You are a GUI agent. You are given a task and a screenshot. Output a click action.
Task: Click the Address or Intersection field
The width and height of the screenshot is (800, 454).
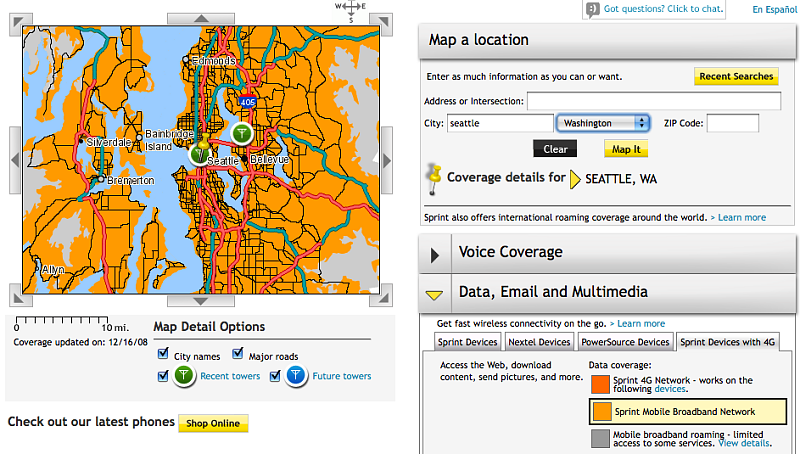654,101
